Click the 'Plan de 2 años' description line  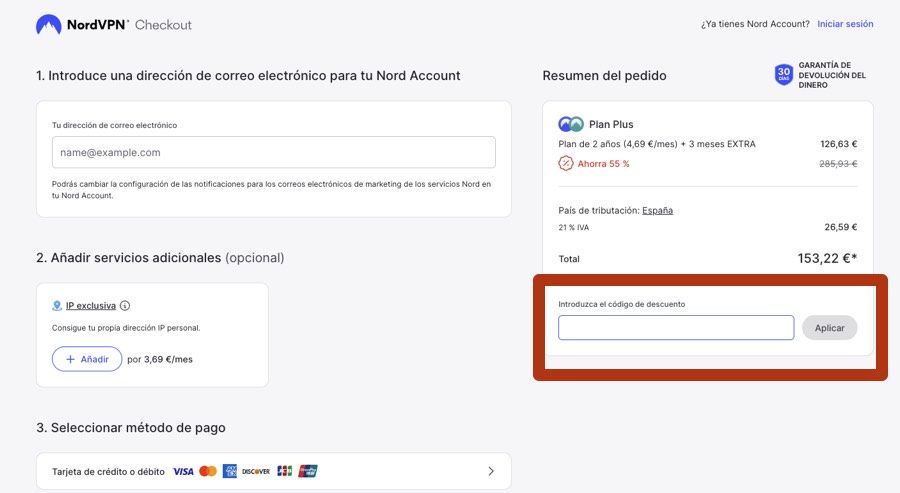(x=657, y=144)
